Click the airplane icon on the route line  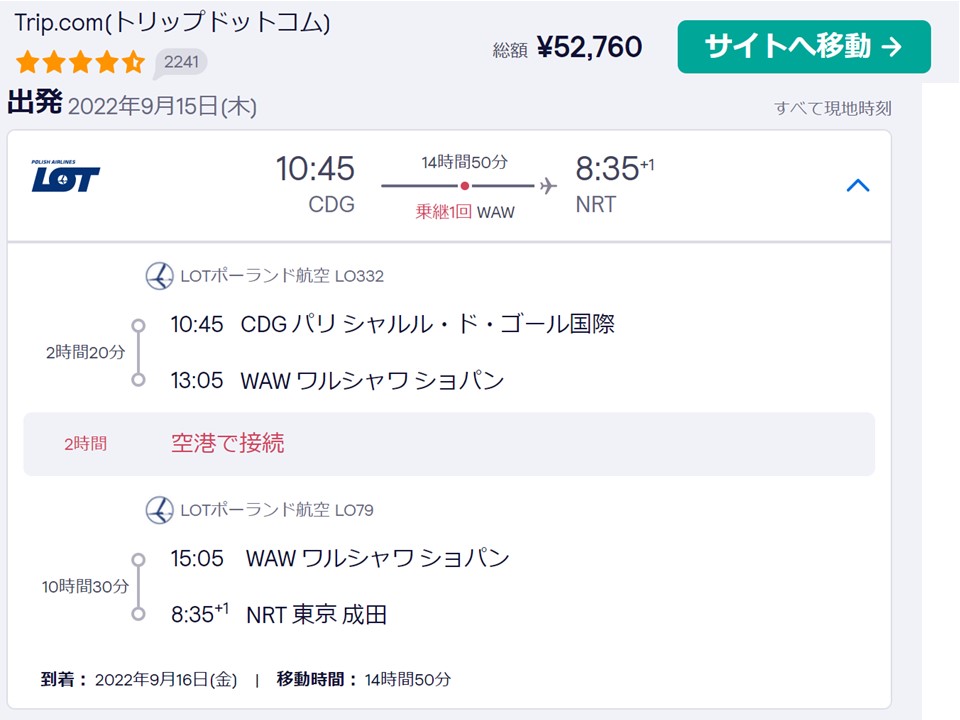(547, 186)
